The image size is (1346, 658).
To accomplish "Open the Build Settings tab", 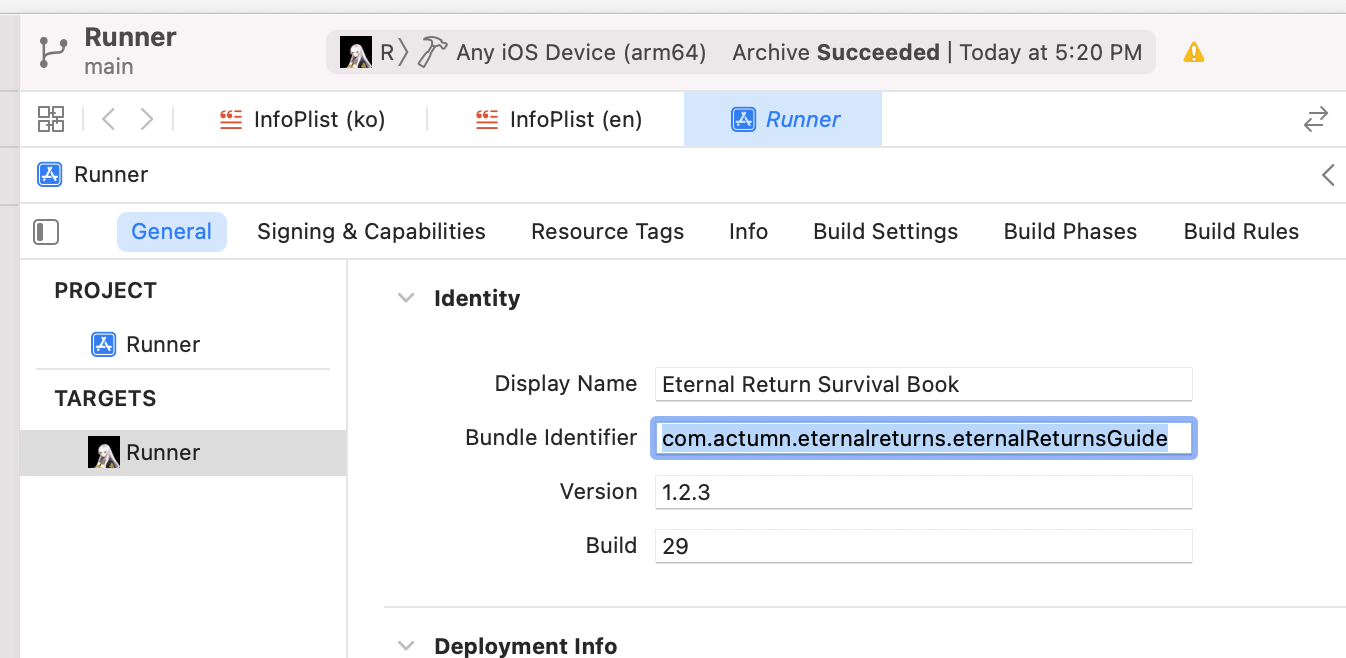I will tap(886, 232).
